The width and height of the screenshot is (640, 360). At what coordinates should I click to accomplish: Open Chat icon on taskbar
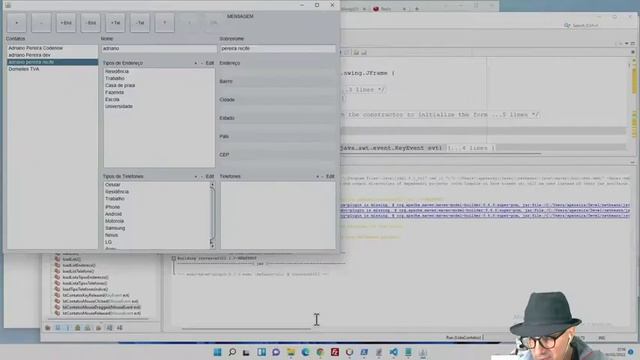coord(276,352)
